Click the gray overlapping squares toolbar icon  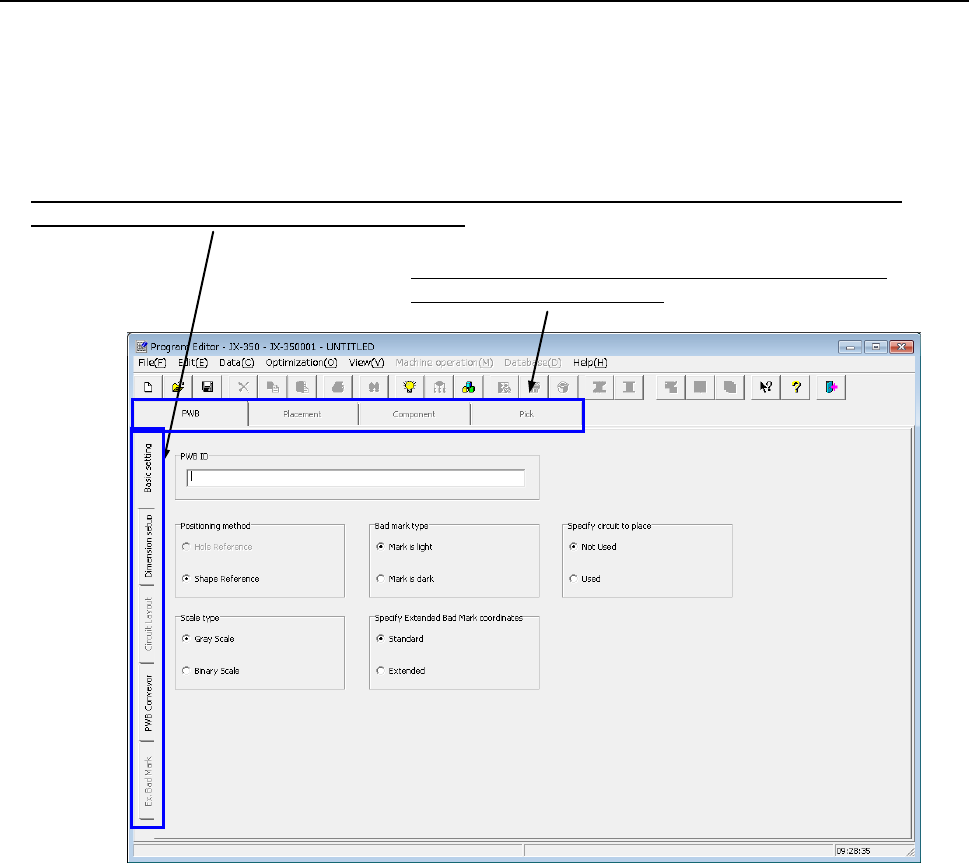730,387
